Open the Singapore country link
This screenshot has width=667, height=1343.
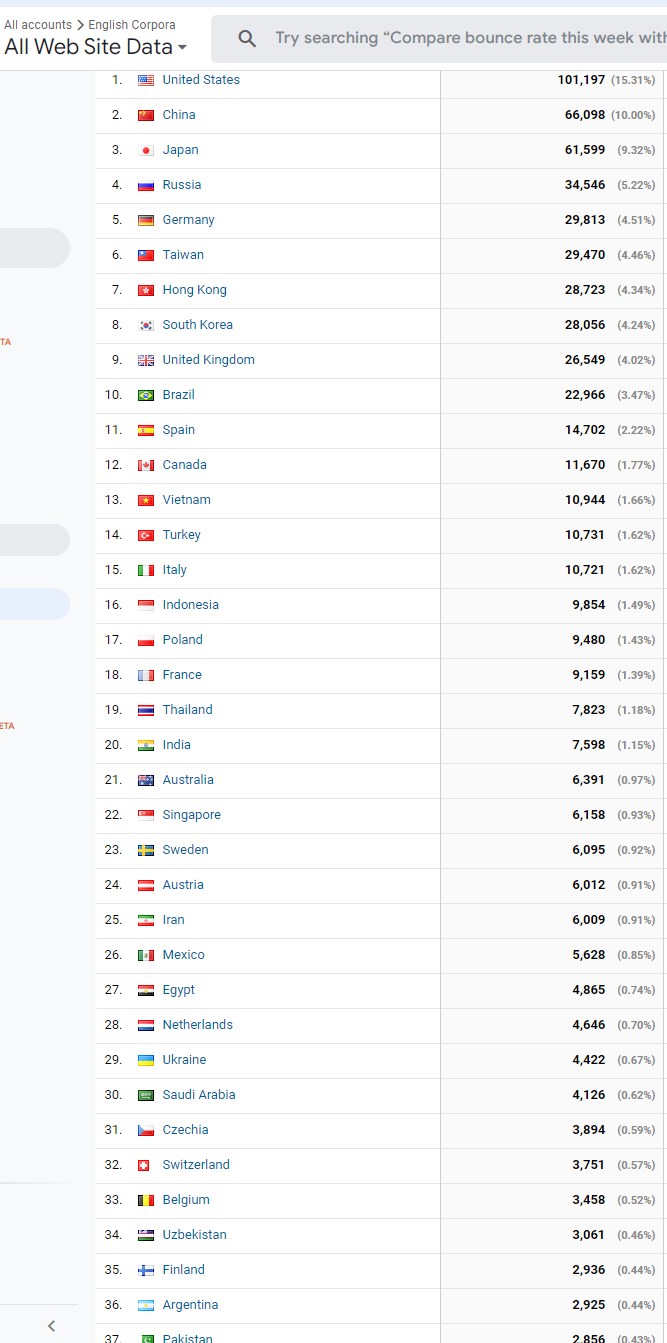tap(192, 815)
